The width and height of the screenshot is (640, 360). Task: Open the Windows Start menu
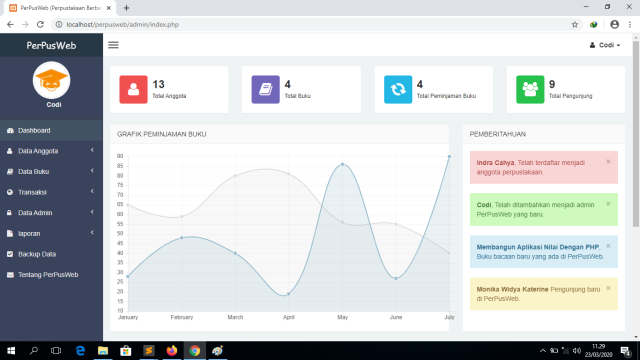(11, 351)
